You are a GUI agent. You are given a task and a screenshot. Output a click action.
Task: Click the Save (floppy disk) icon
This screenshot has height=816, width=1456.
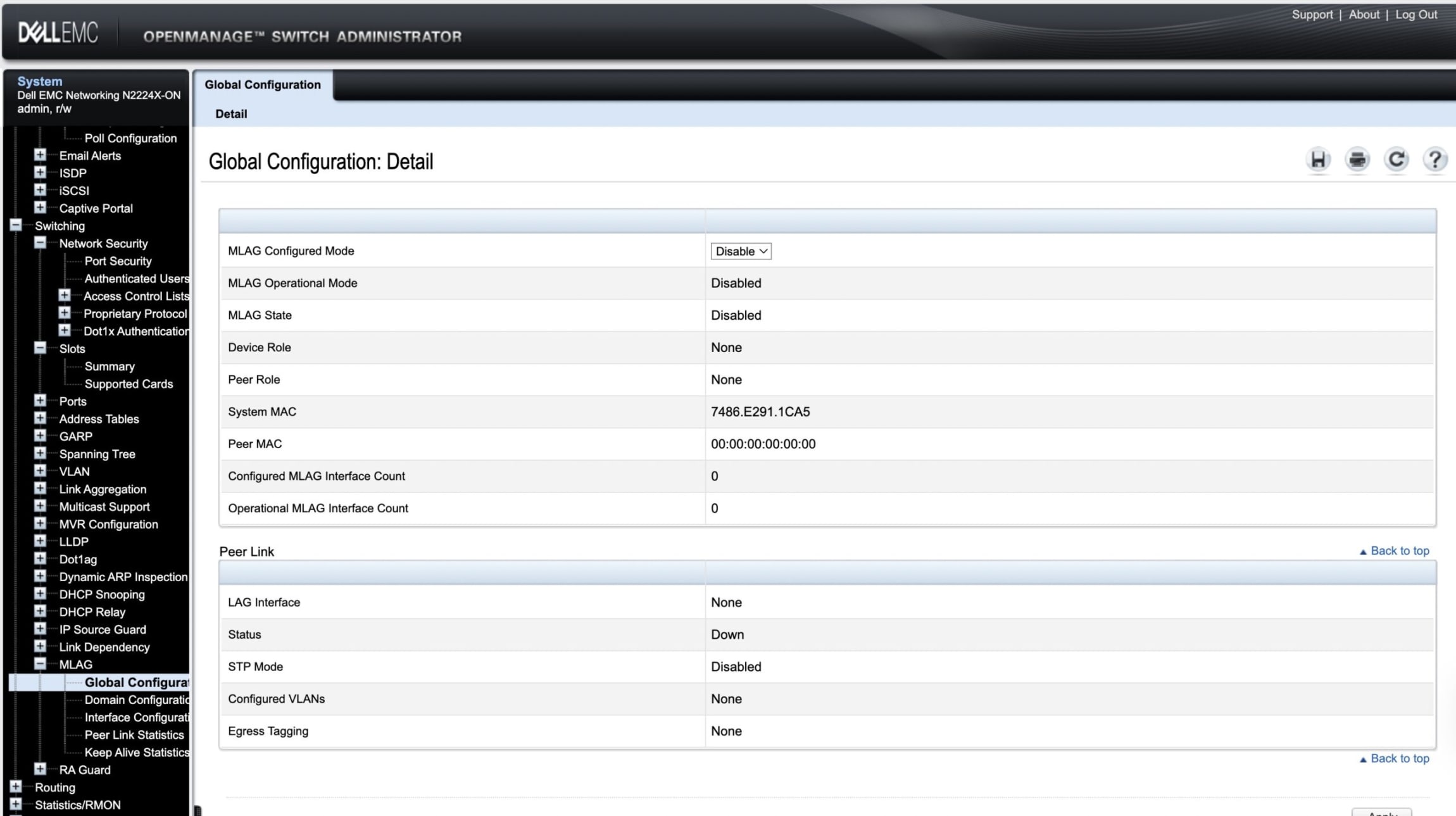click(1318, 160)
